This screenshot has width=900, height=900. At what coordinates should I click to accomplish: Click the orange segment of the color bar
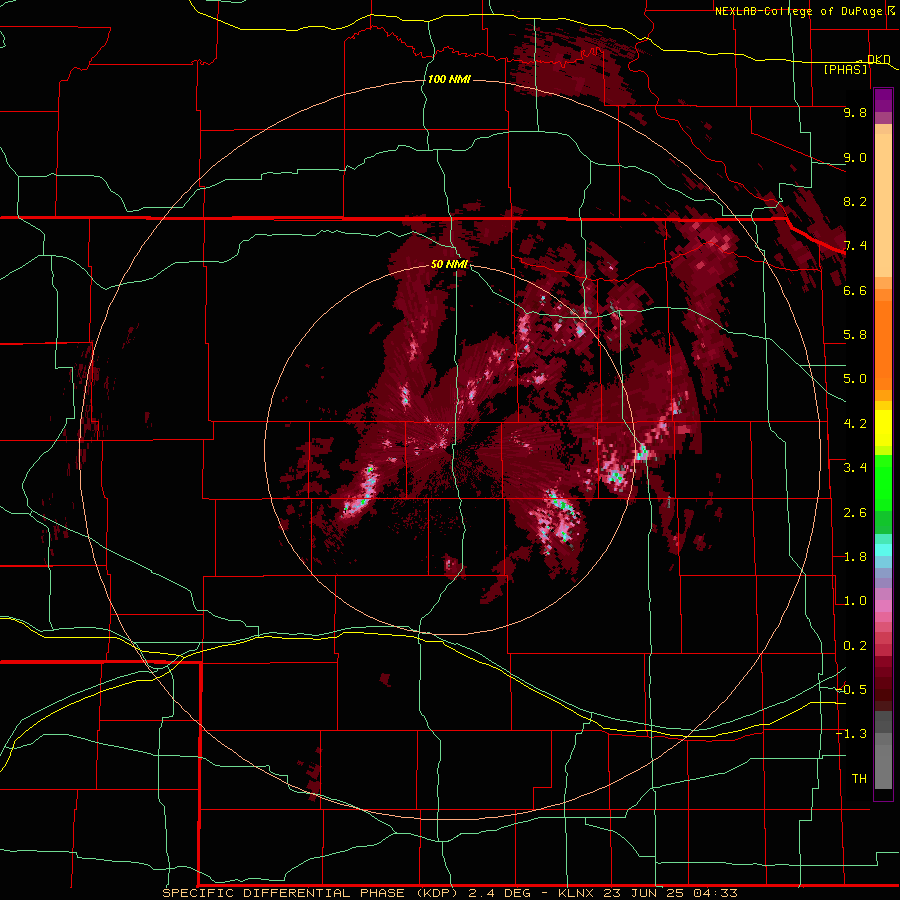(883, 345)
